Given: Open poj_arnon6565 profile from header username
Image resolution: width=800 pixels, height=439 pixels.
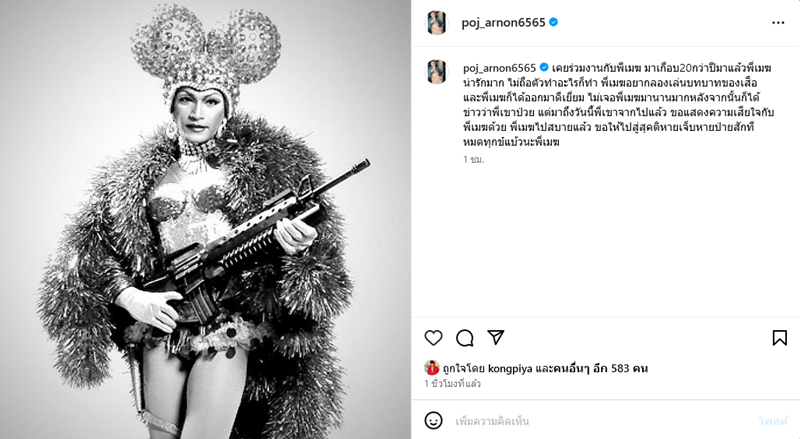Looking at the screenshot, I should [x=504, y=22].
